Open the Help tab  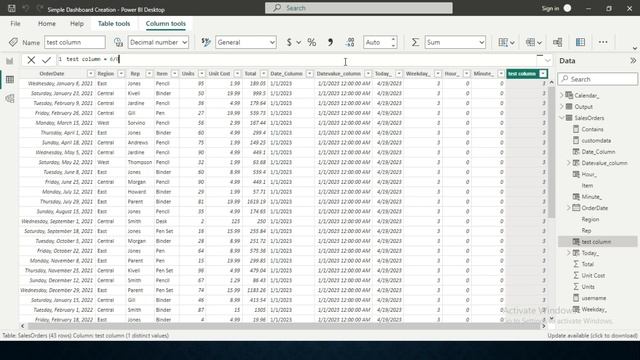(x=77, y=24)
